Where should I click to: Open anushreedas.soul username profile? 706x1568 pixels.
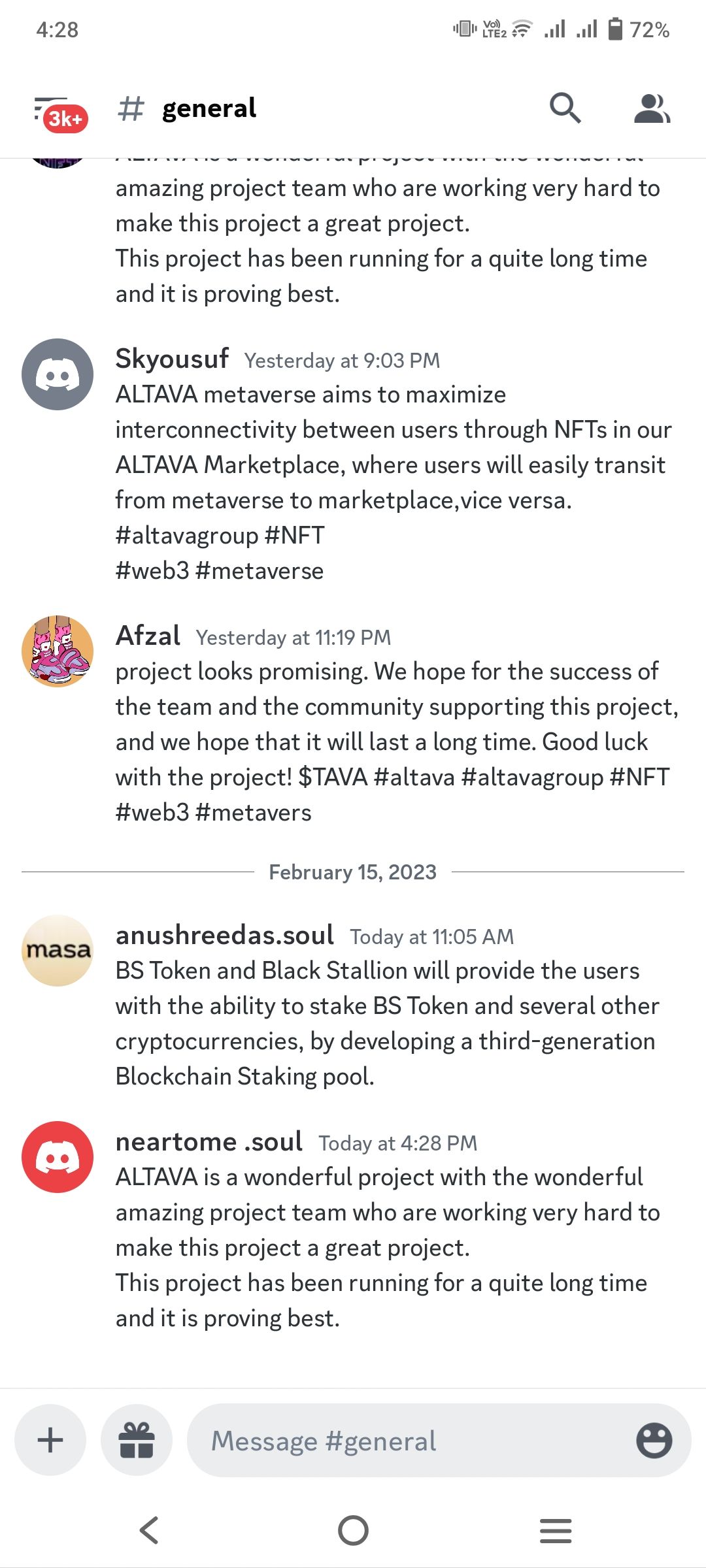(225, 935)
